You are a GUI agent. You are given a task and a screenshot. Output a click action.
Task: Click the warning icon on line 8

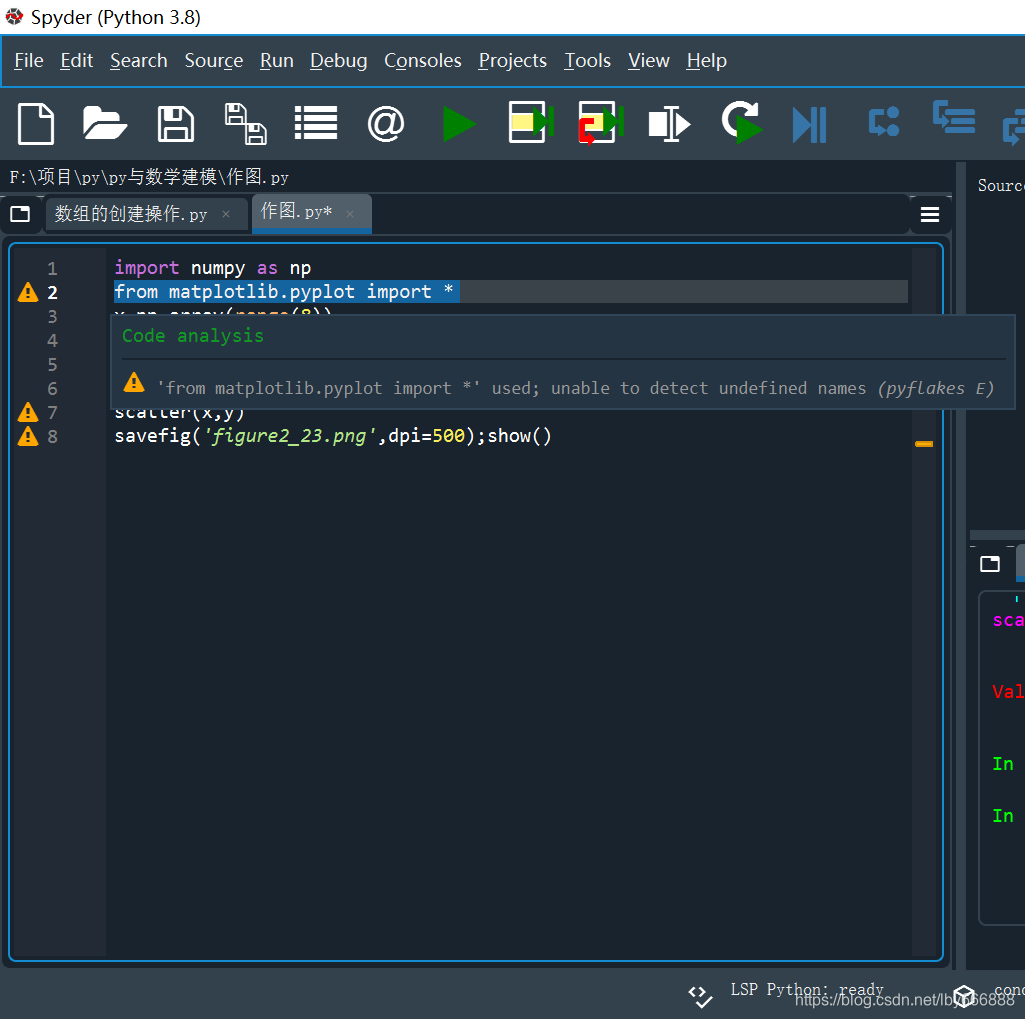[x=28, y=436]
